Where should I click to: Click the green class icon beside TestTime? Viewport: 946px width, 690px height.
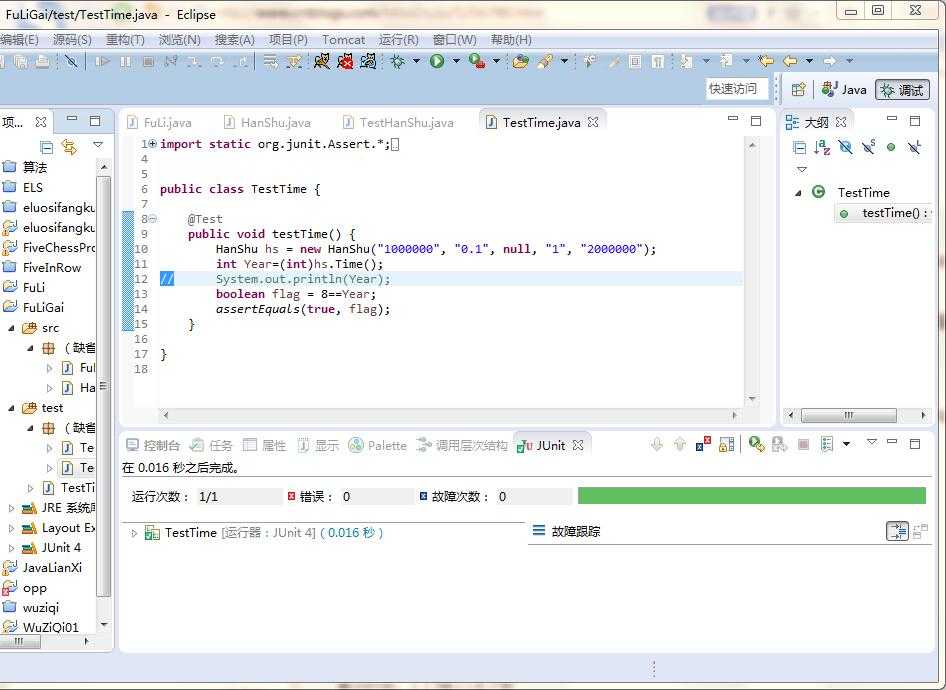tap(818, 192)
